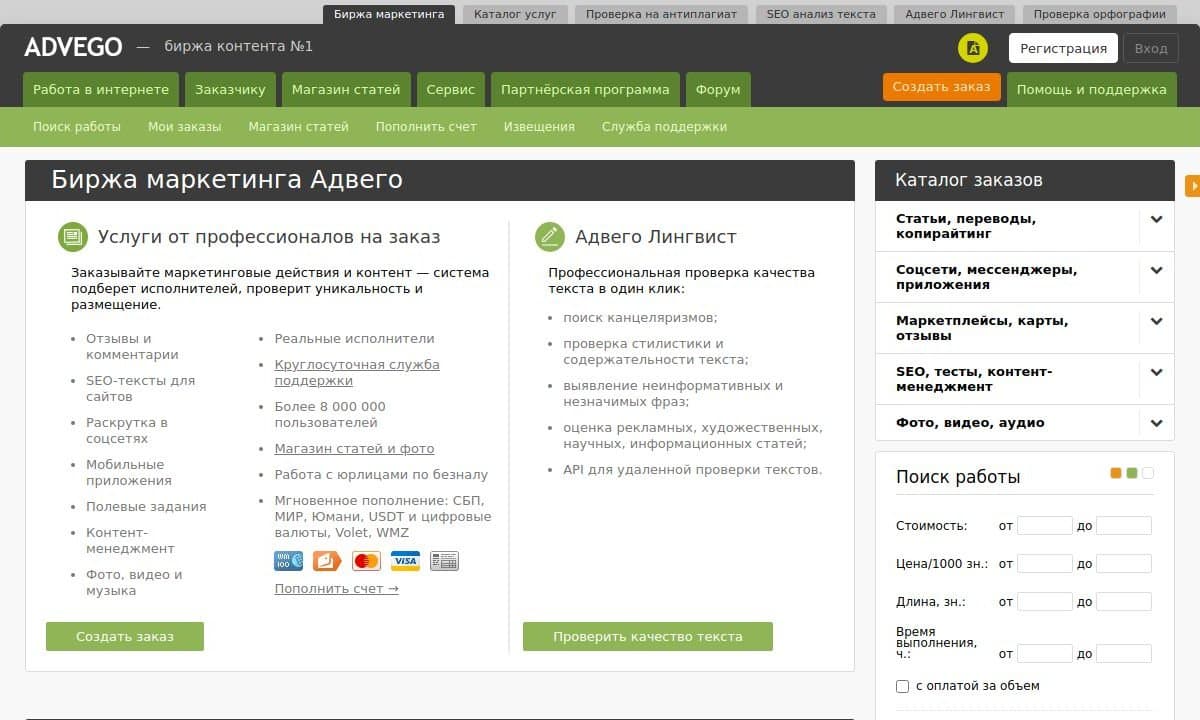
Task: Select green square in Поиск работы panel
Action: point(1132,473)
